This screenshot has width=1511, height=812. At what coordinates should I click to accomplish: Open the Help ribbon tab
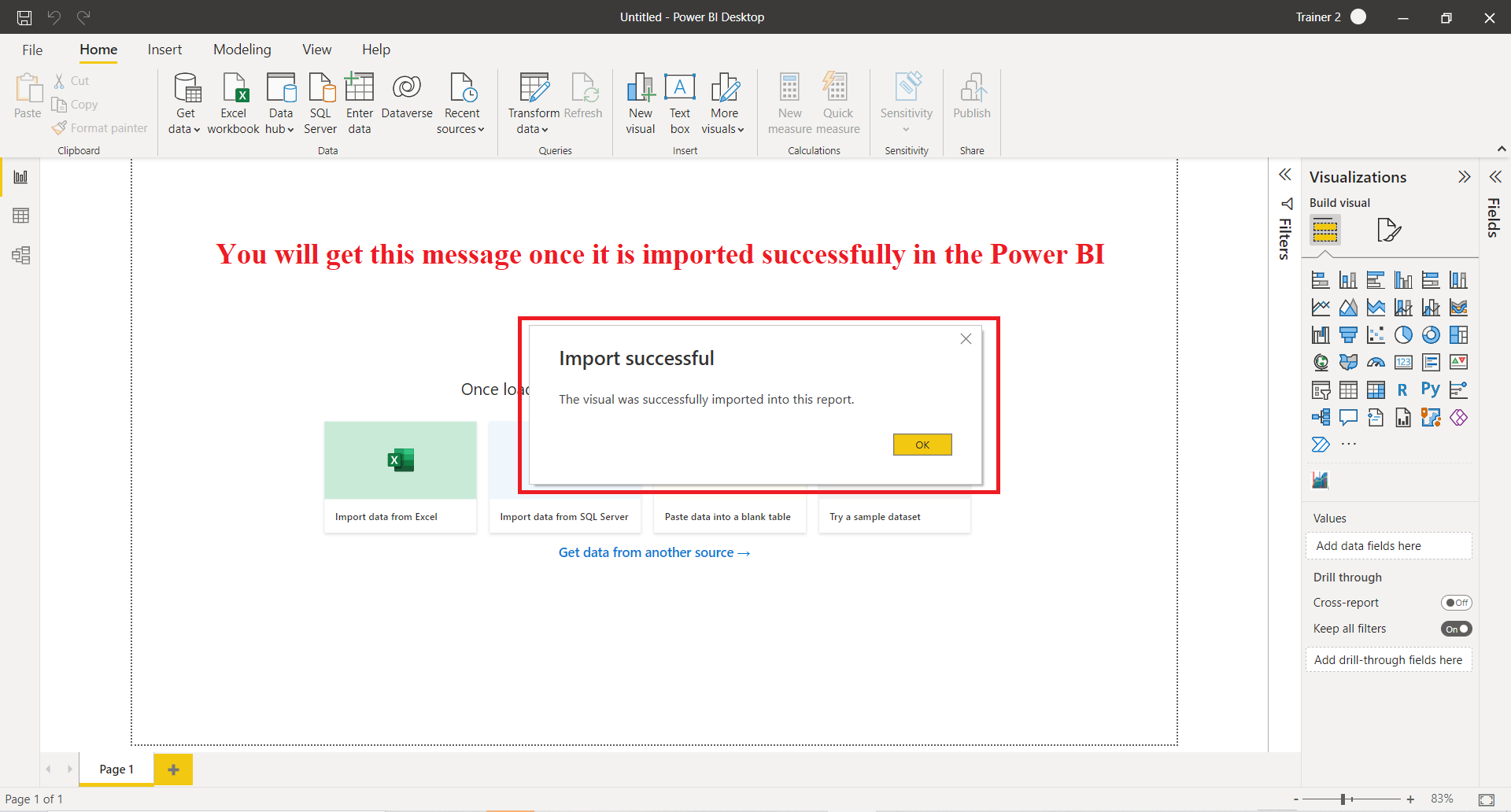(x=376, y=50)
